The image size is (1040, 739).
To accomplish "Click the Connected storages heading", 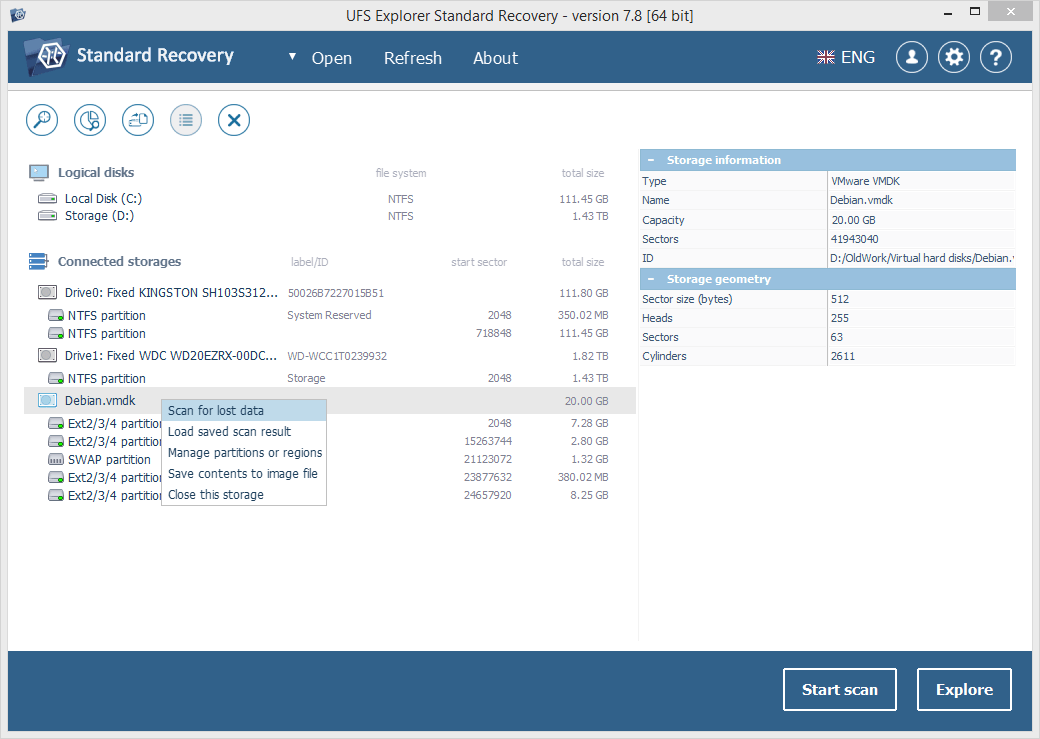I will point(119,261).
